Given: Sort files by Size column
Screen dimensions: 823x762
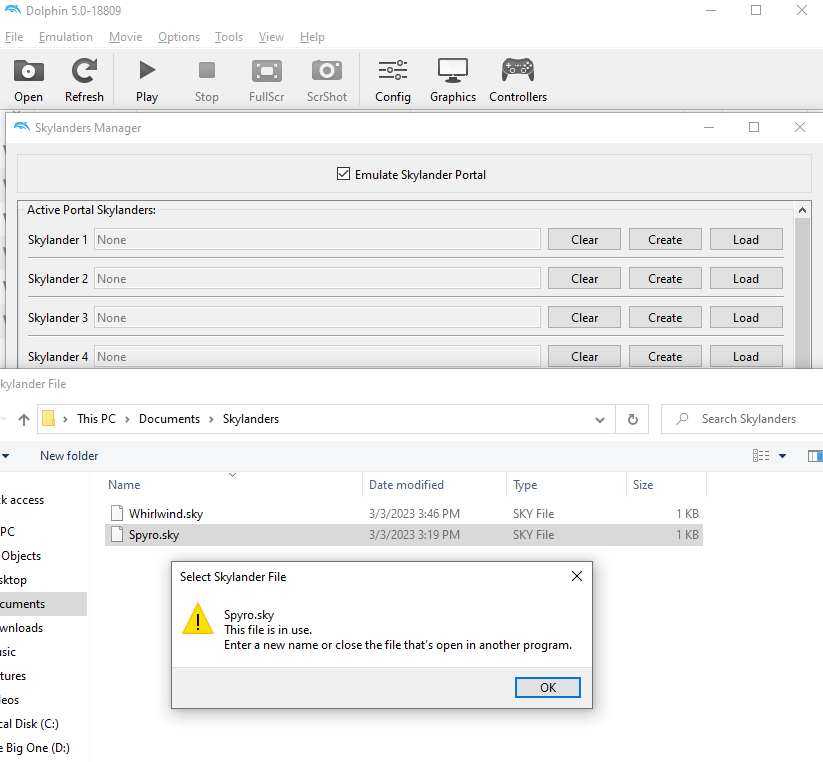Looking at the screenshot, I should (642, 484).
